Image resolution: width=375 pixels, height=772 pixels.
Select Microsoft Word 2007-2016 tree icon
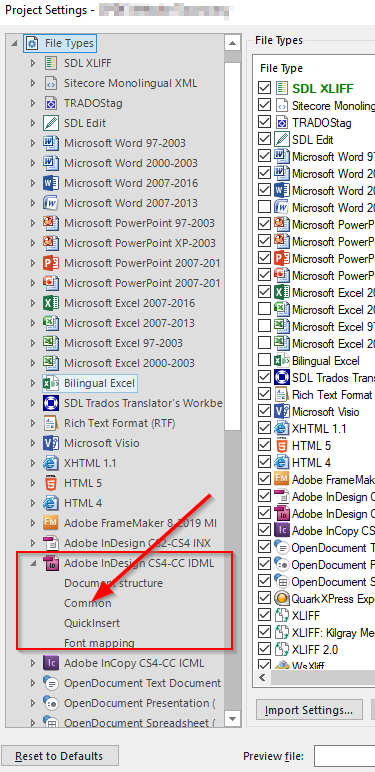coord(50,183)
